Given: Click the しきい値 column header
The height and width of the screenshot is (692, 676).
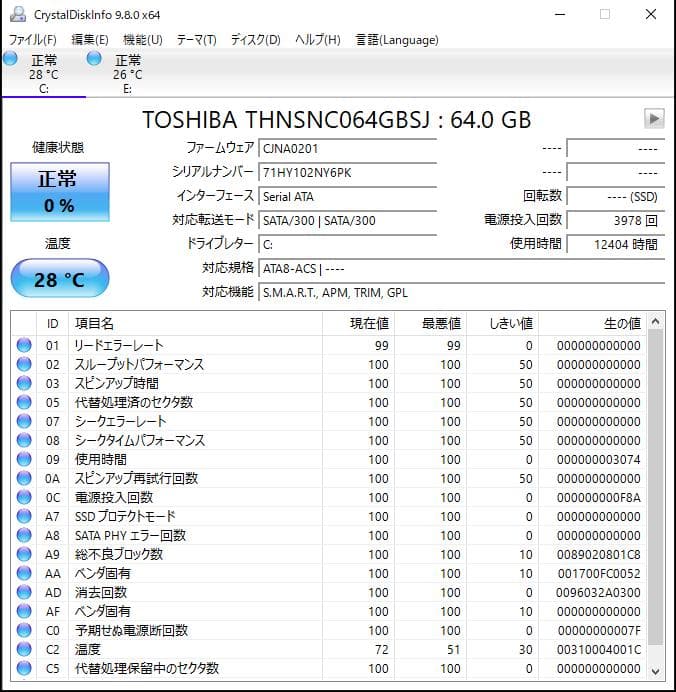Looking at the screenshot, I should coord(503,323).
